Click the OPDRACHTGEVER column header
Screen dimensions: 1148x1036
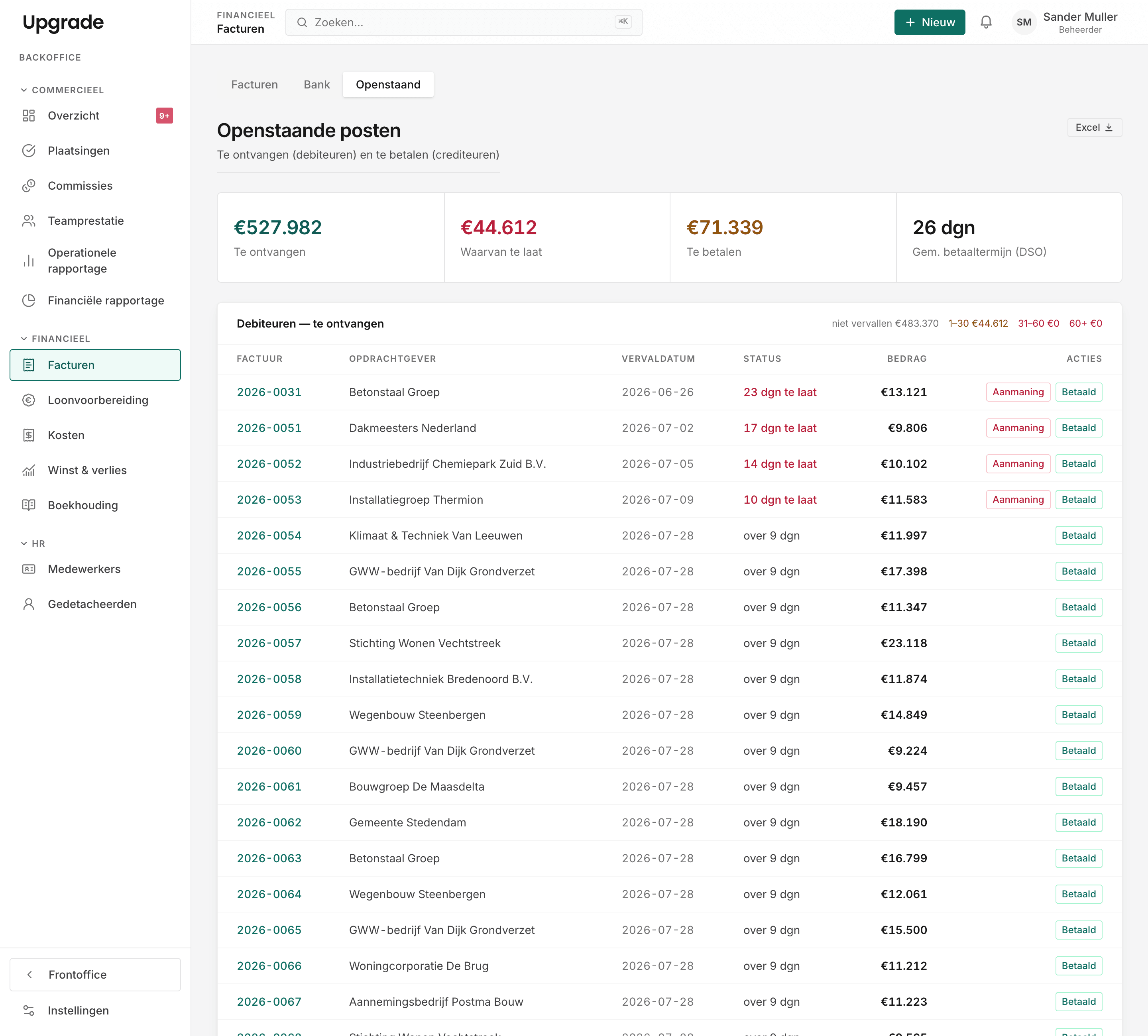click(392, 359)
